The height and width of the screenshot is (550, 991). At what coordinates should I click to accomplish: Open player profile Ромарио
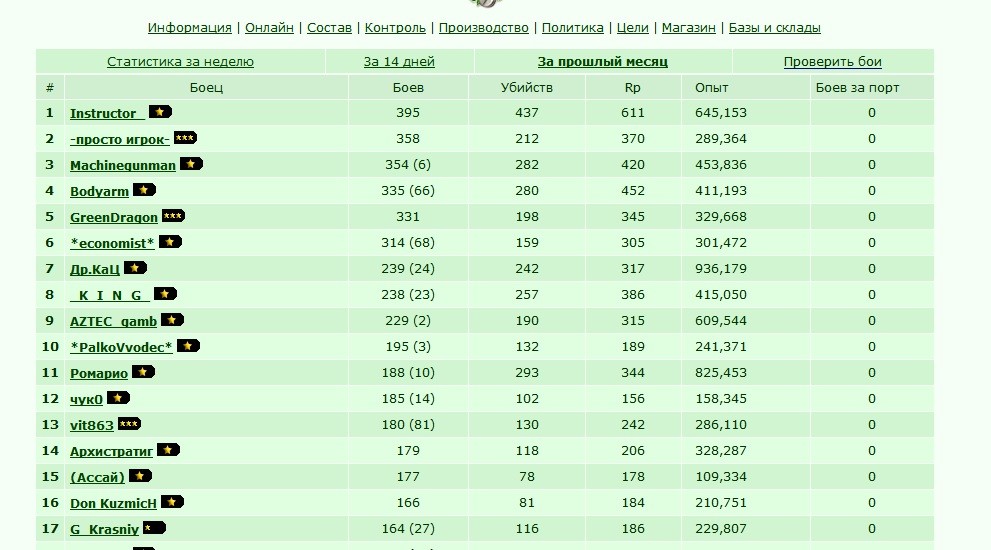tap(99, 374)
